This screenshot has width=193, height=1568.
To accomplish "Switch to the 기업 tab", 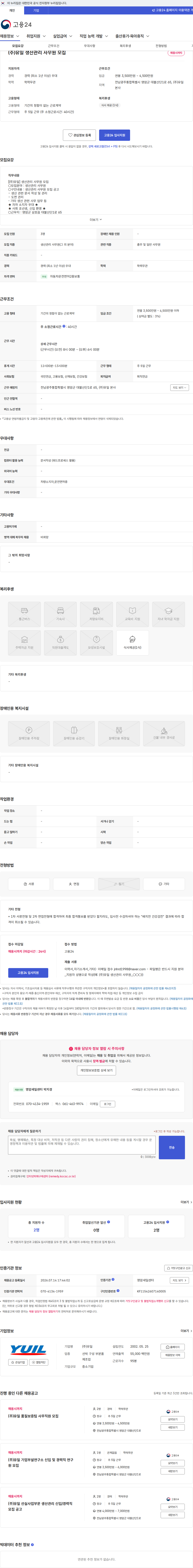I will point(36,10).
